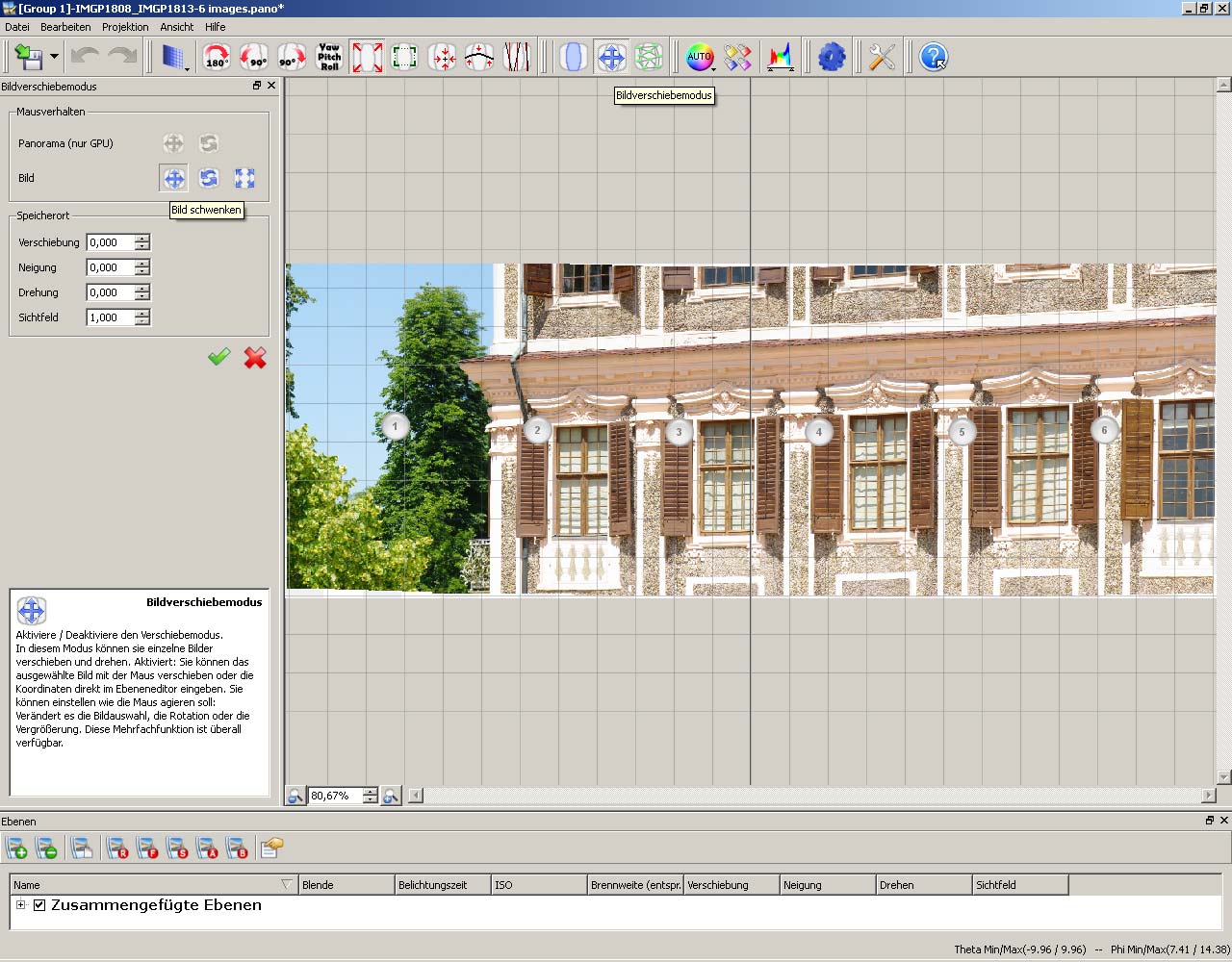This screenshot has width=1232, height=962.
Task: Open the help question mark icon
Action: [932, 58]
